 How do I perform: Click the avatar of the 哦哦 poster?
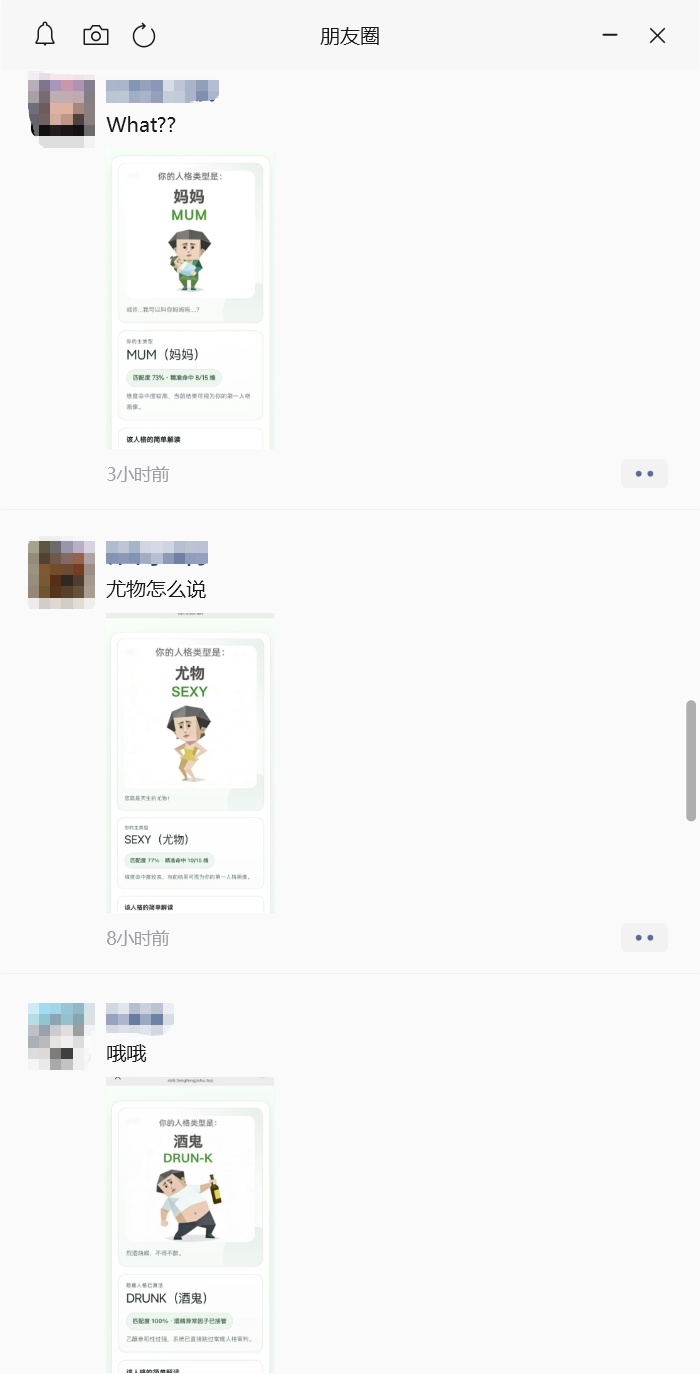pyautogui.click(x=61, y=1037)
